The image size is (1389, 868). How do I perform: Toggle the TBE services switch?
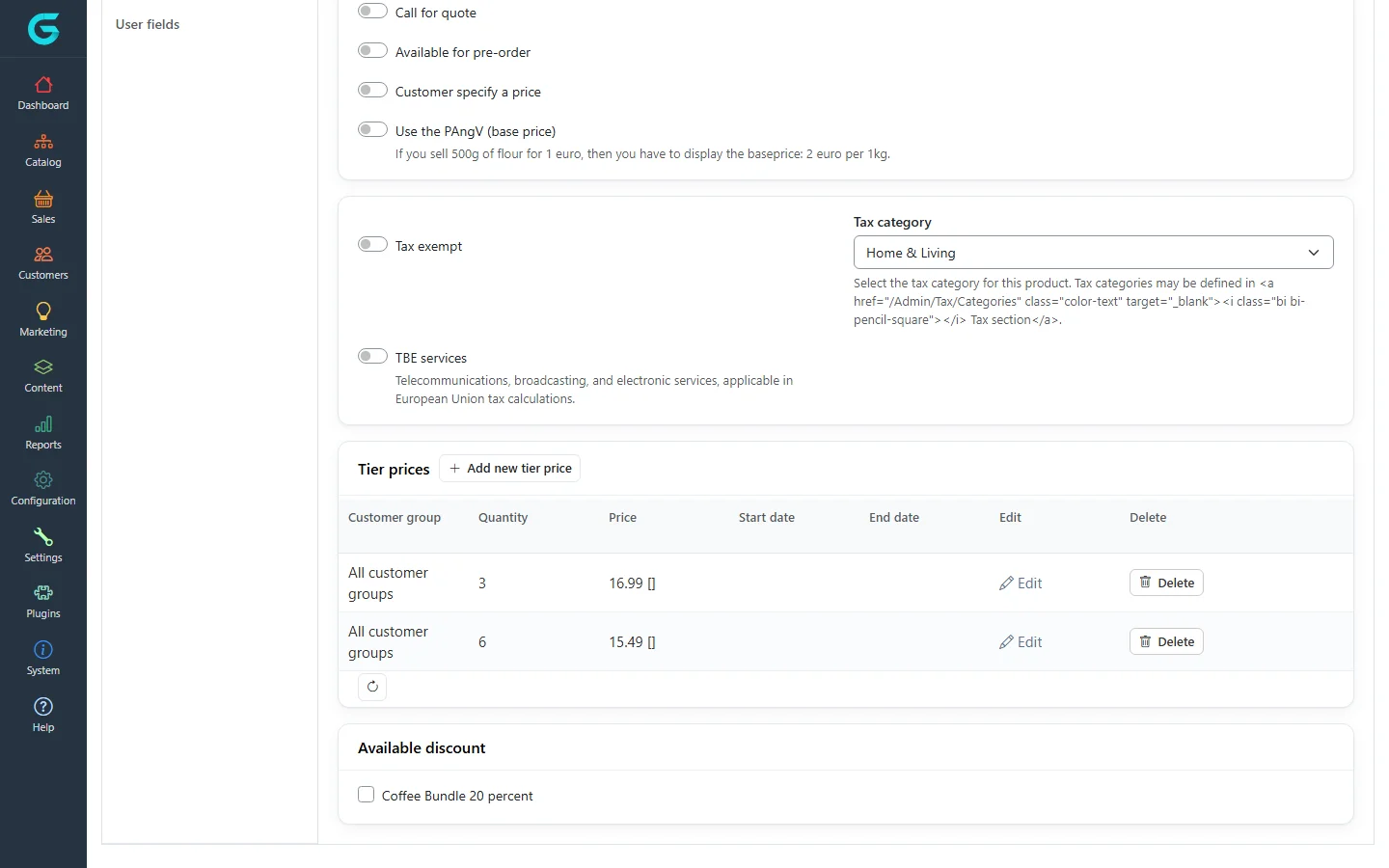tap(372, 357)
